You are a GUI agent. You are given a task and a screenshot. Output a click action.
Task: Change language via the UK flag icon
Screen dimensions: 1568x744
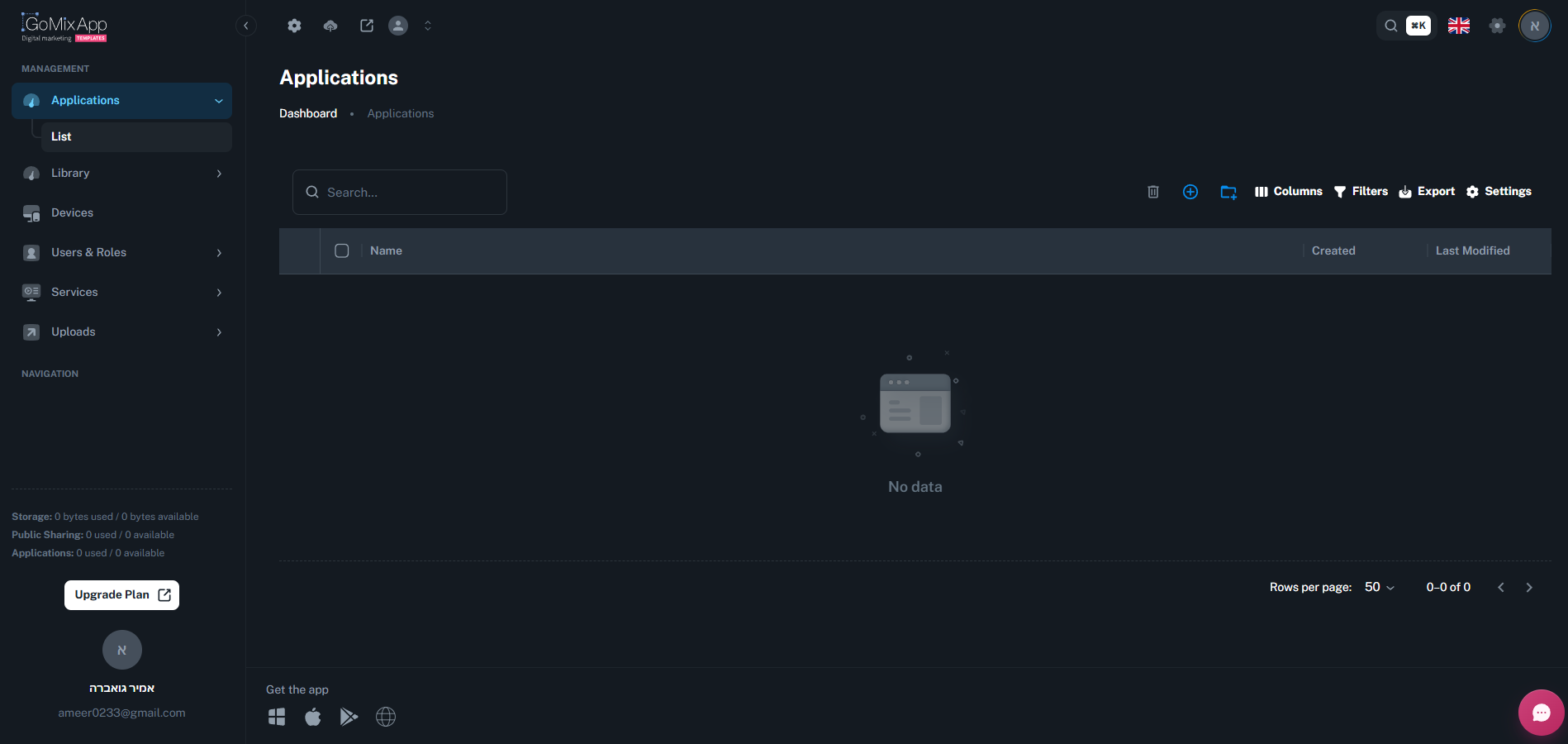tap(1459, 26)
